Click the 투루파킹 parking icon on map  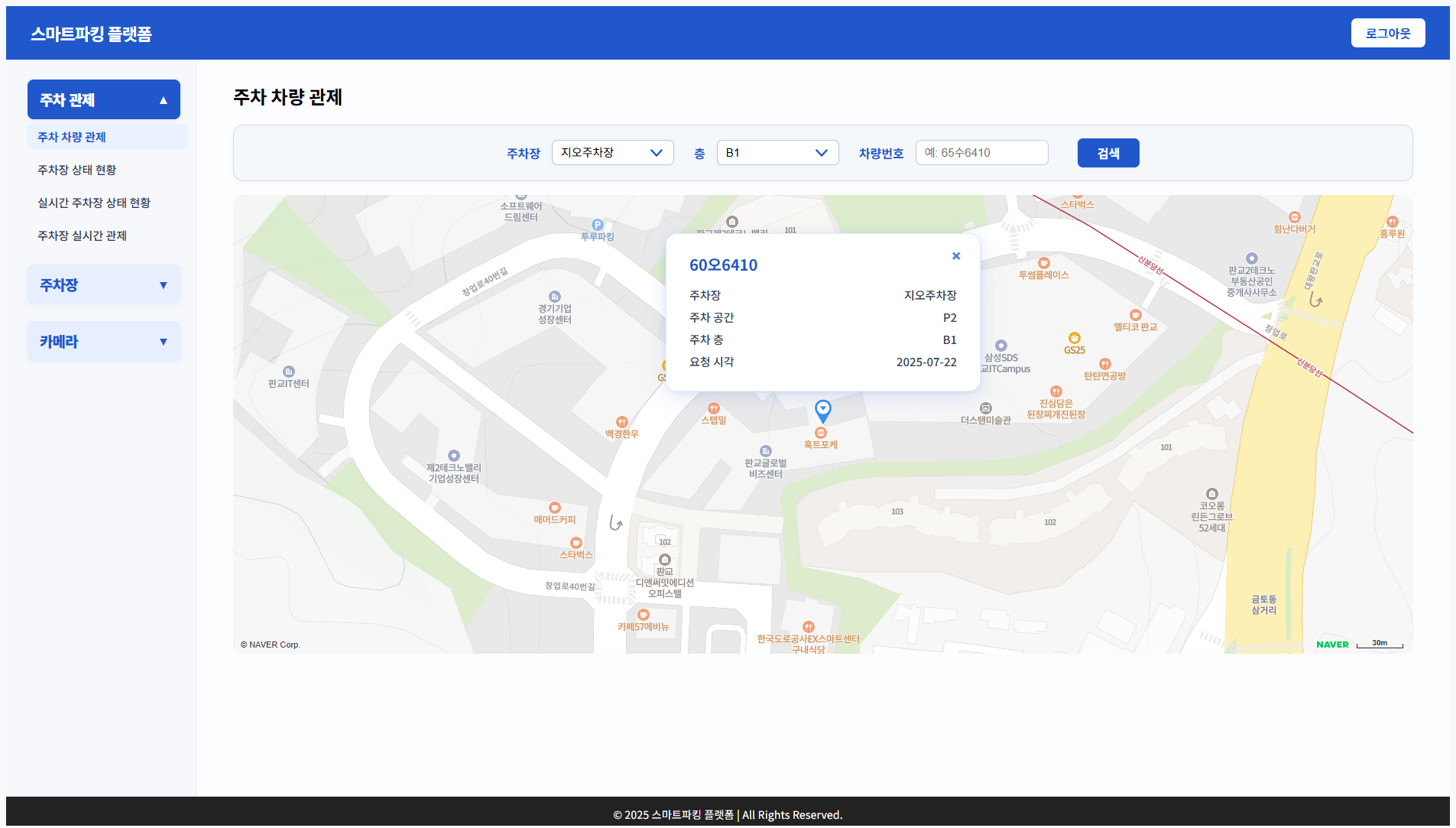point(598,225)
